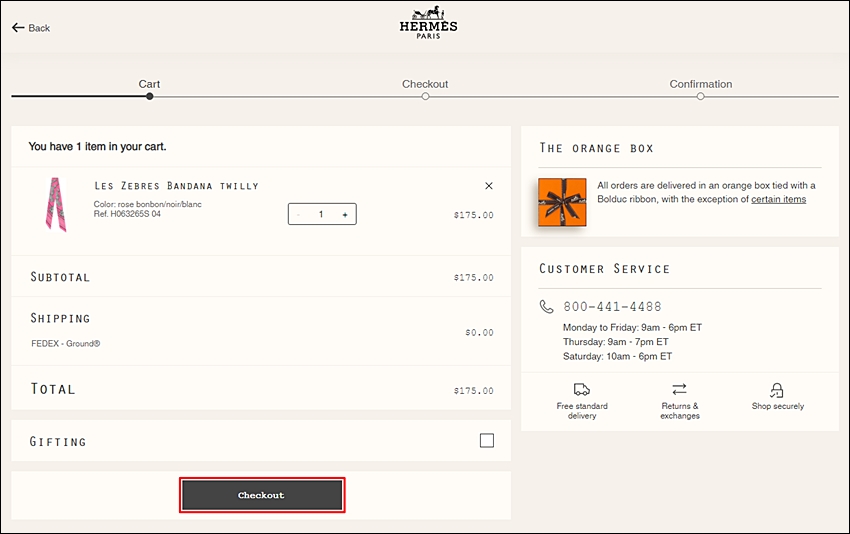Decrease quantity with the minus button
The image size is (850, 534).
298,214
